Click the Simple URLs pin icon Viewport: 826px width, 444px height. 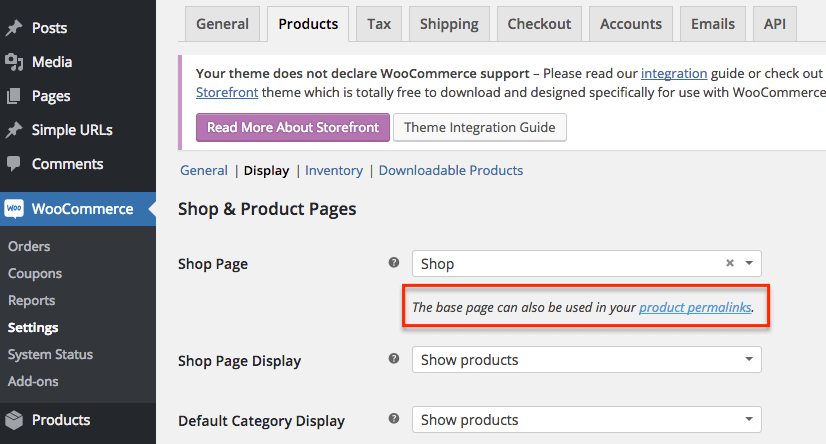pos(14,130)
